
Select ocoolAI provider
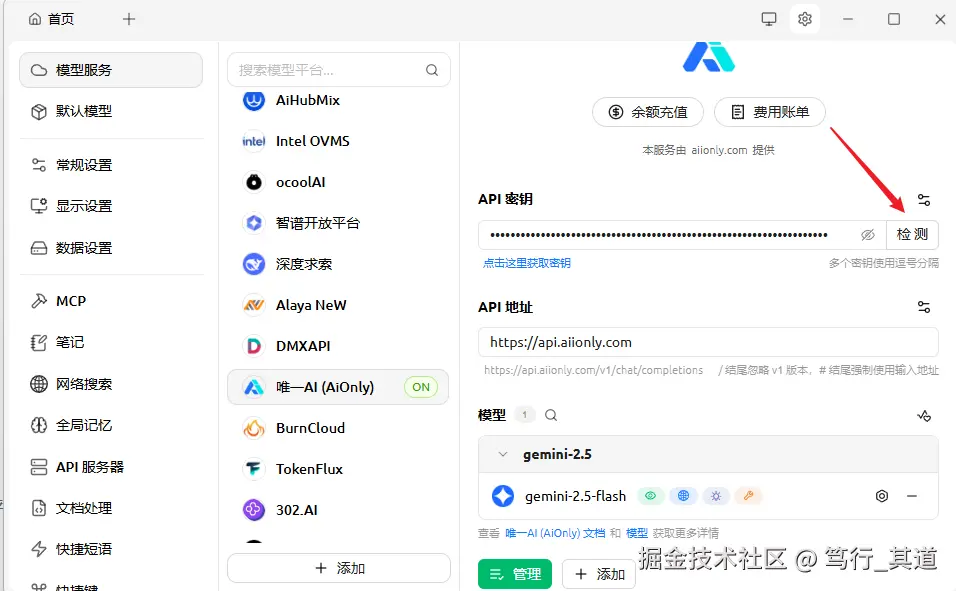338,182
